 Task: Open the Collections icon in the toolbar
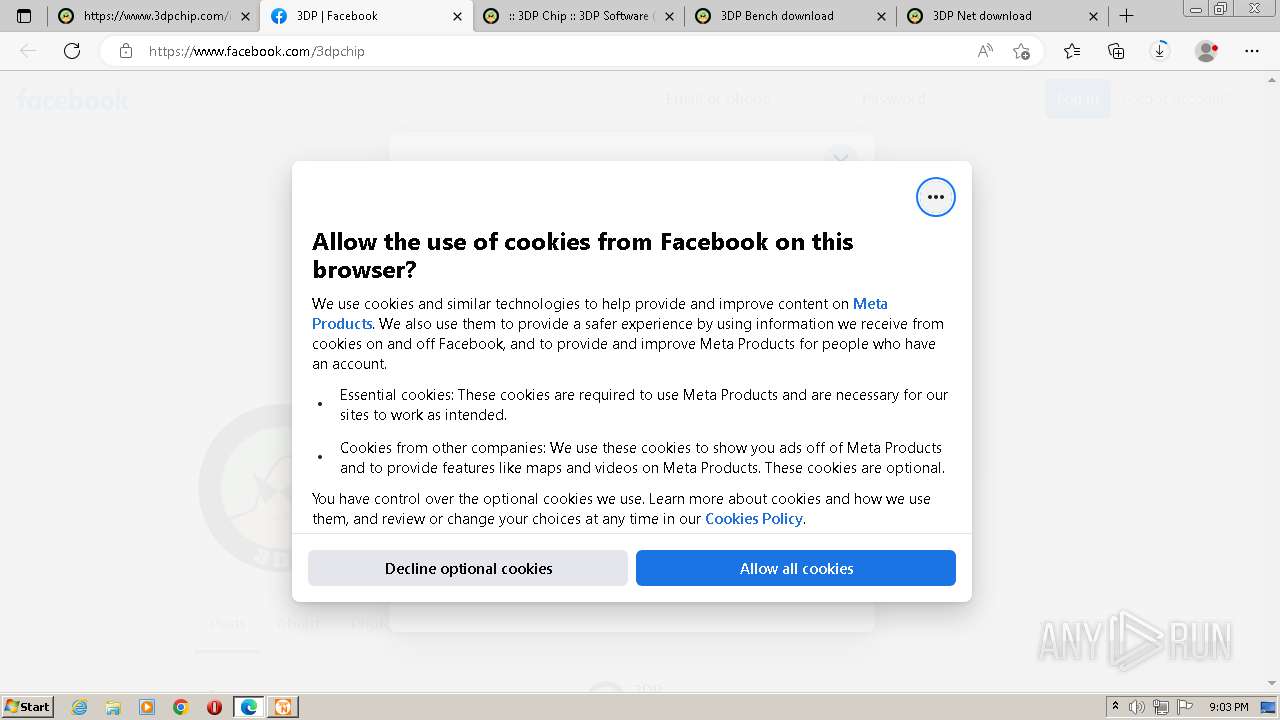1116,51
